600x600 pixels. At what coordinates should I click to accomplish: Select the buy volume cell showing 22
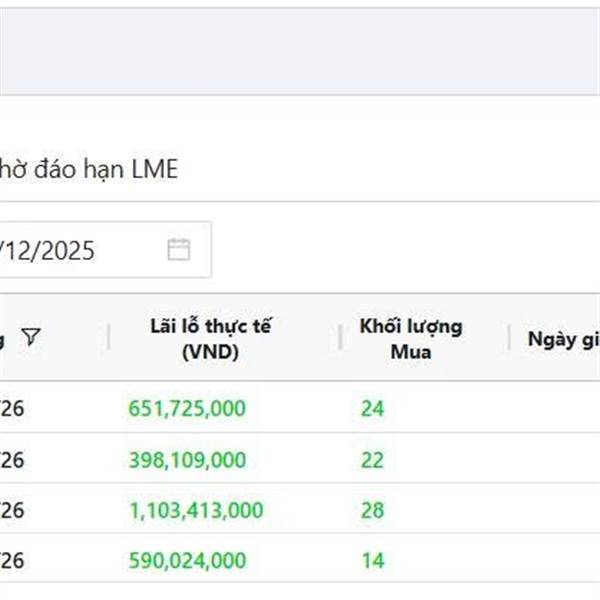(373, 459)
